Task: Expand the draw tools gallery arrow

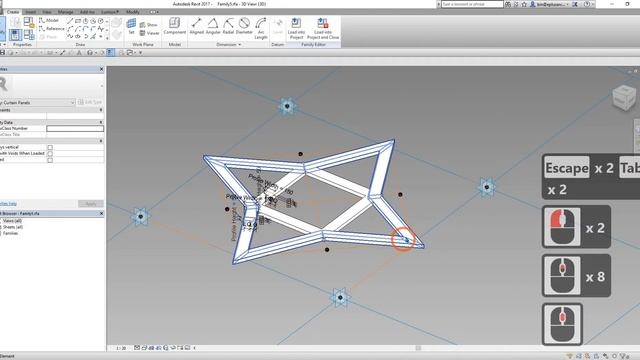Action: coord(107,37)
